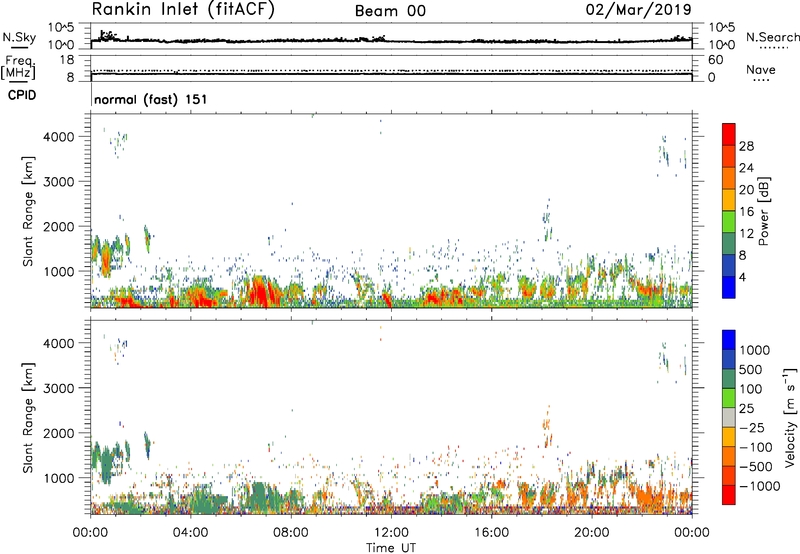Select the "N.Sky" legend label
Image resolution: width=800 pixels, height=554 pixels.
19,37
